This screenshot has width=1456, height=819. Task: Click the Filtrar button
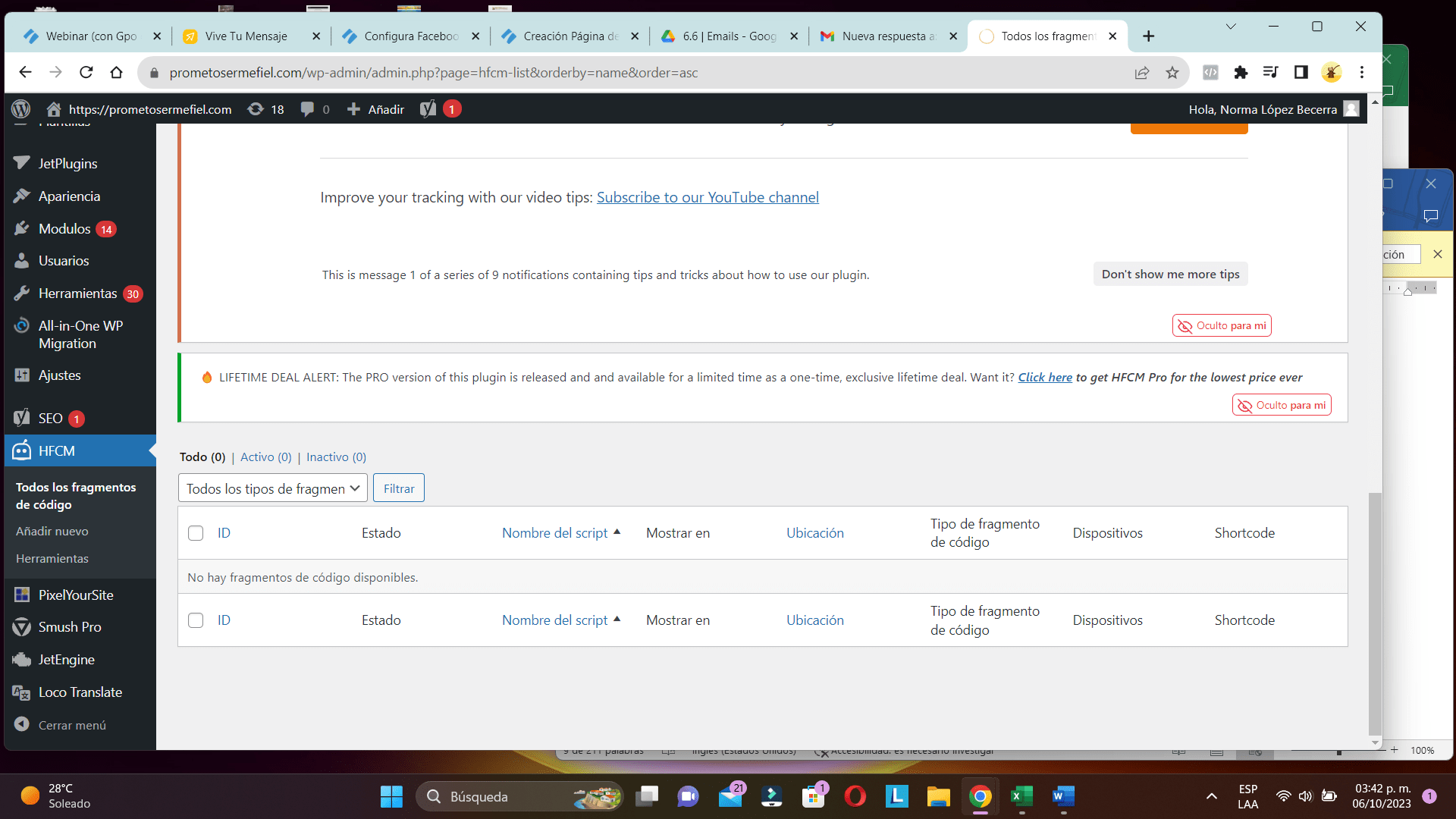pos(399,488)
